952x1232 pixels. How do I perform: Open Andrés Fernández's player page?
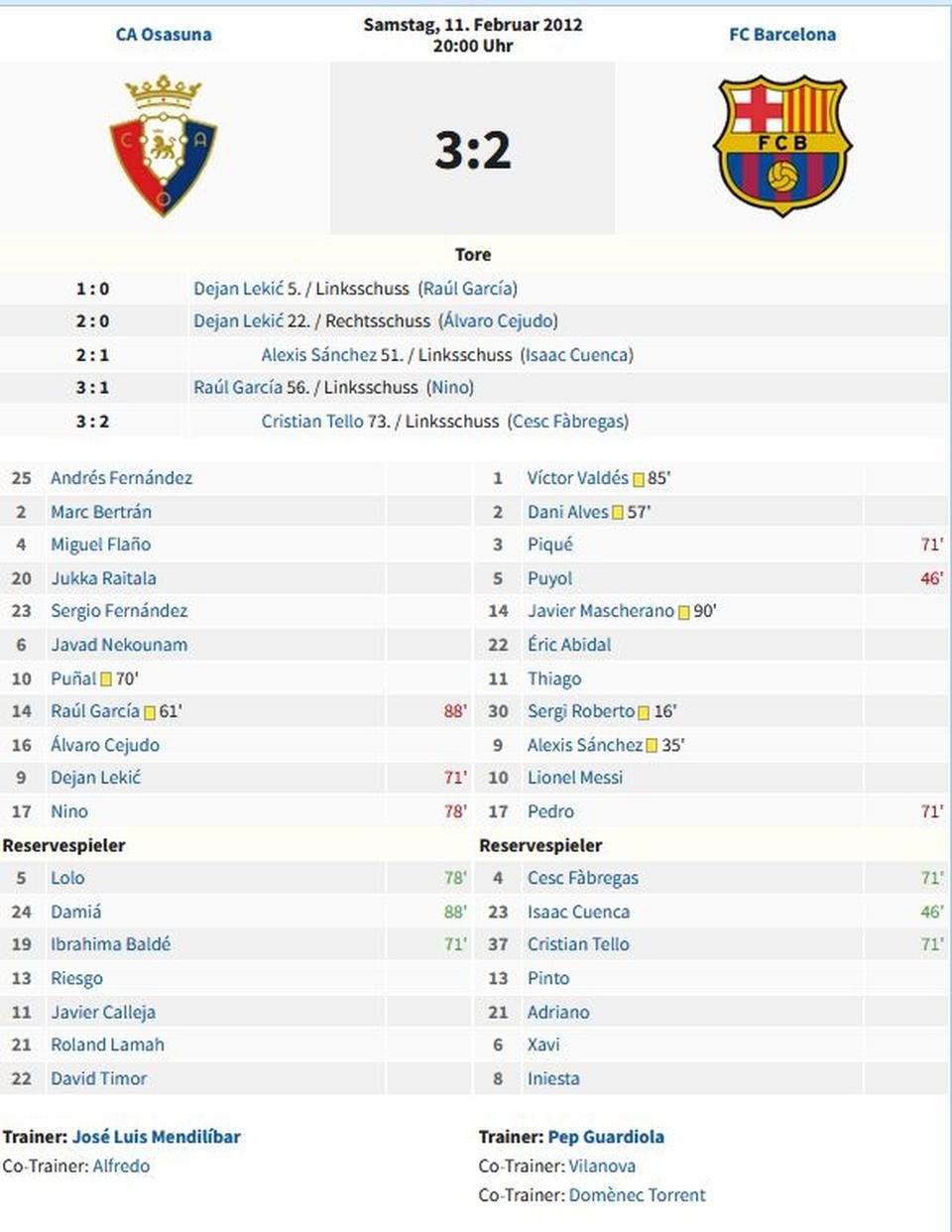122,478
